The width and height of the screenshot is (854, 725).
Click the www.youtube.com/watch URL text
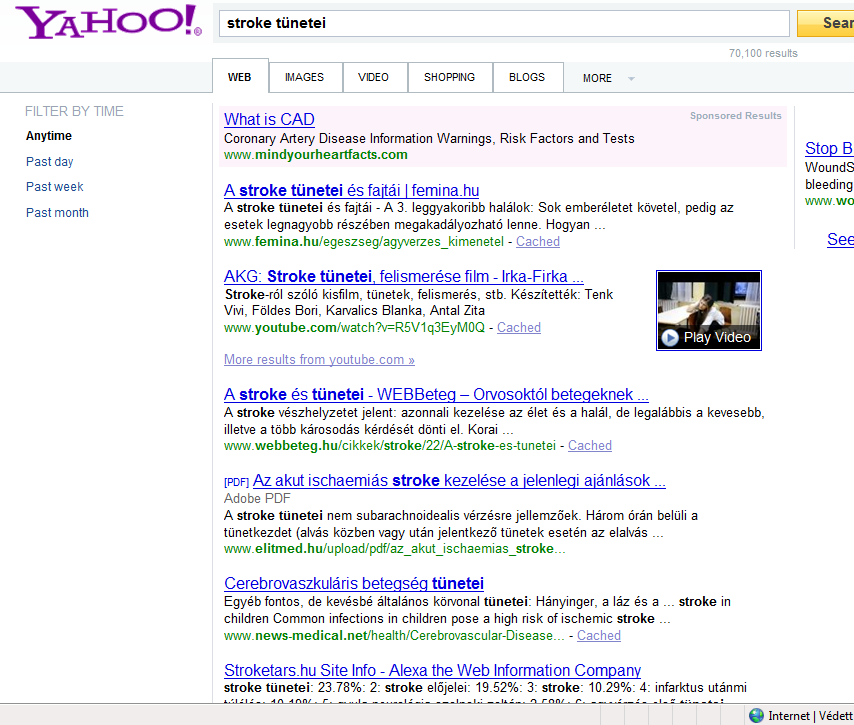[354, 327]
